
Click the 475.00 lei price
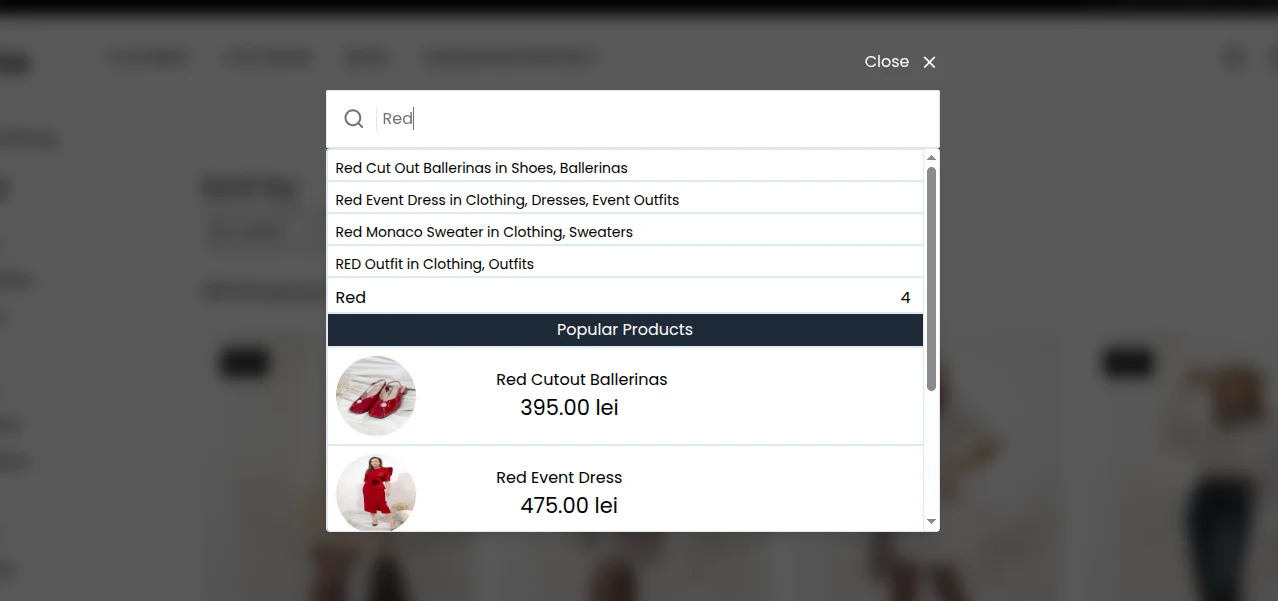coord(569,506)
